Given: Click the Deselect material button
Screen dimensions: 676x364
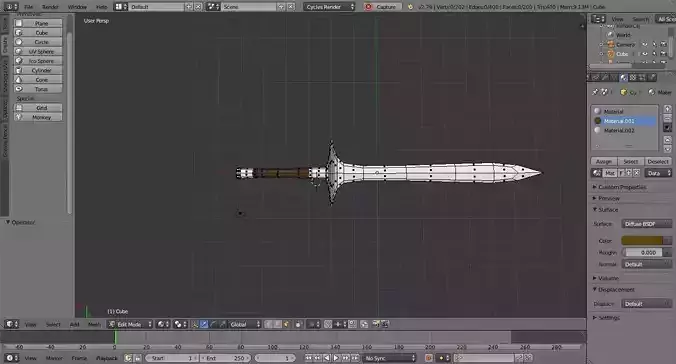Looking at the screenshot, I should point(658,162).
